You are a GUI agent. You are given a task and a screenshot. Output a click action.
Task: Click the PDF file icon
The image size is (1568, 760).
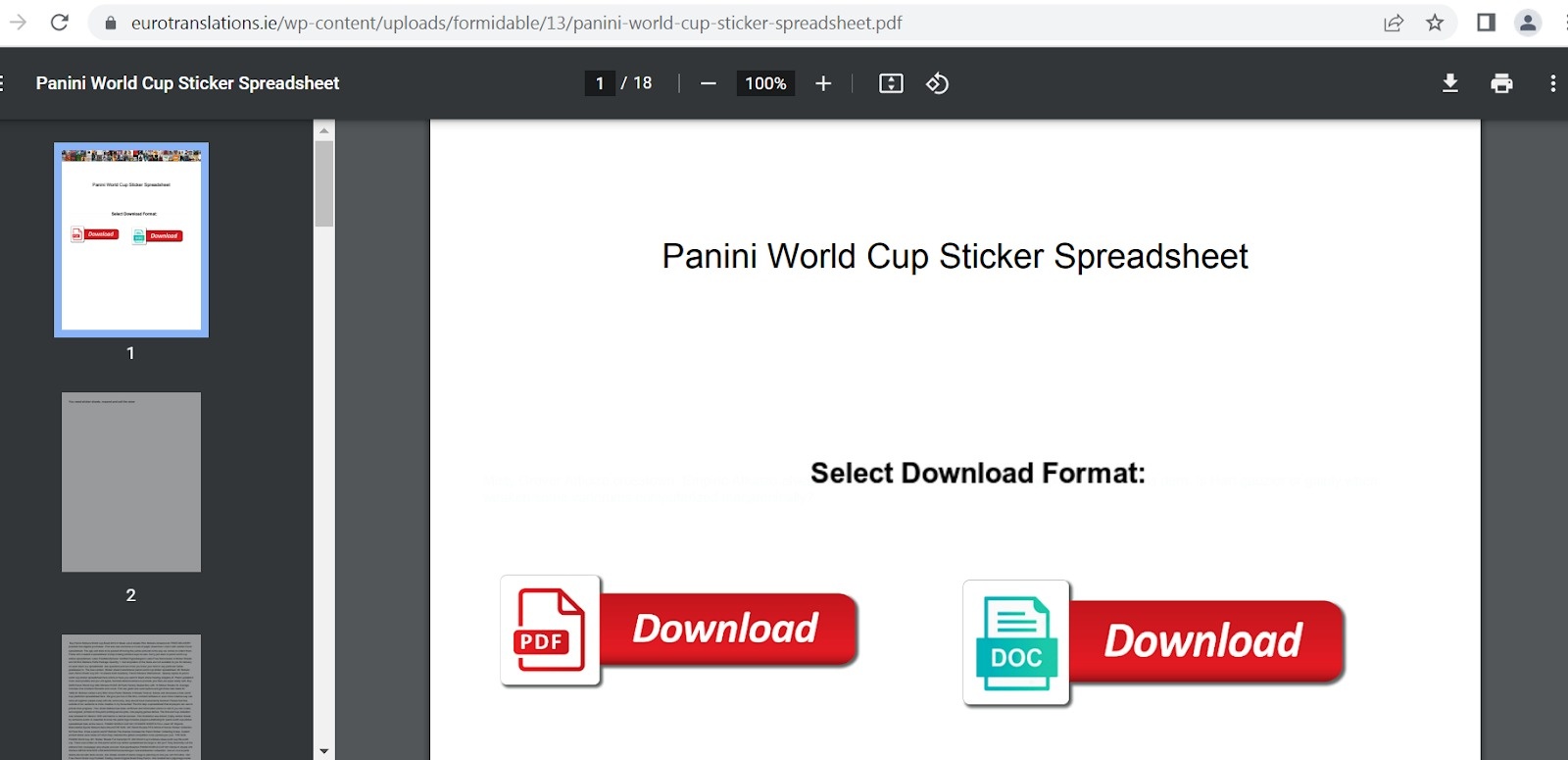[x=550, y=631]
